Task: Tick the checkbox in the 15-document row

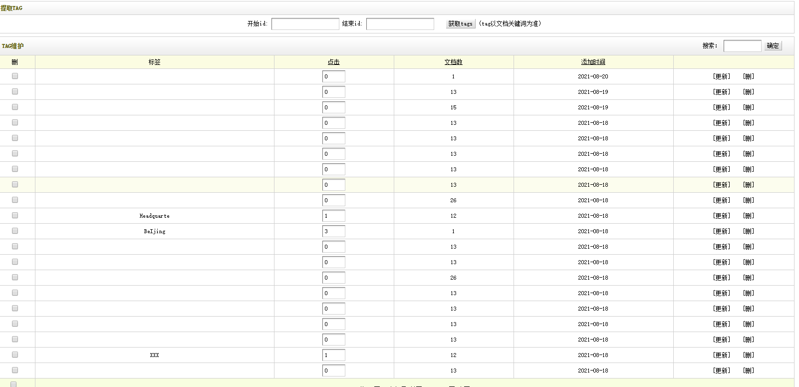Action: click(15, 107)
